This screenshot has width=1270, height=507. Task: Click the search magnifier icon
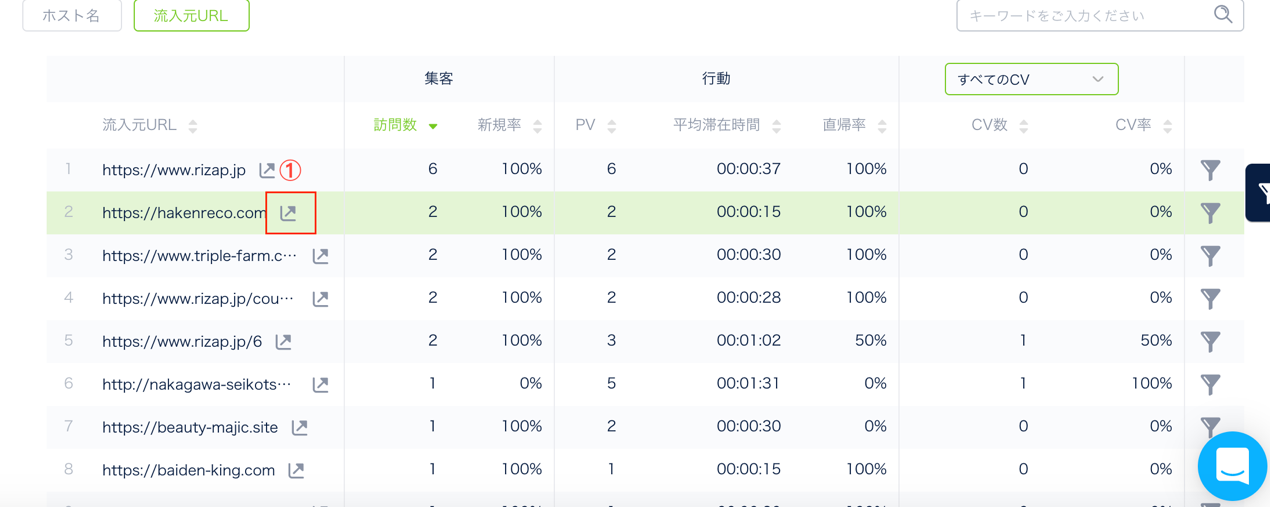(x=1222, y=15)
